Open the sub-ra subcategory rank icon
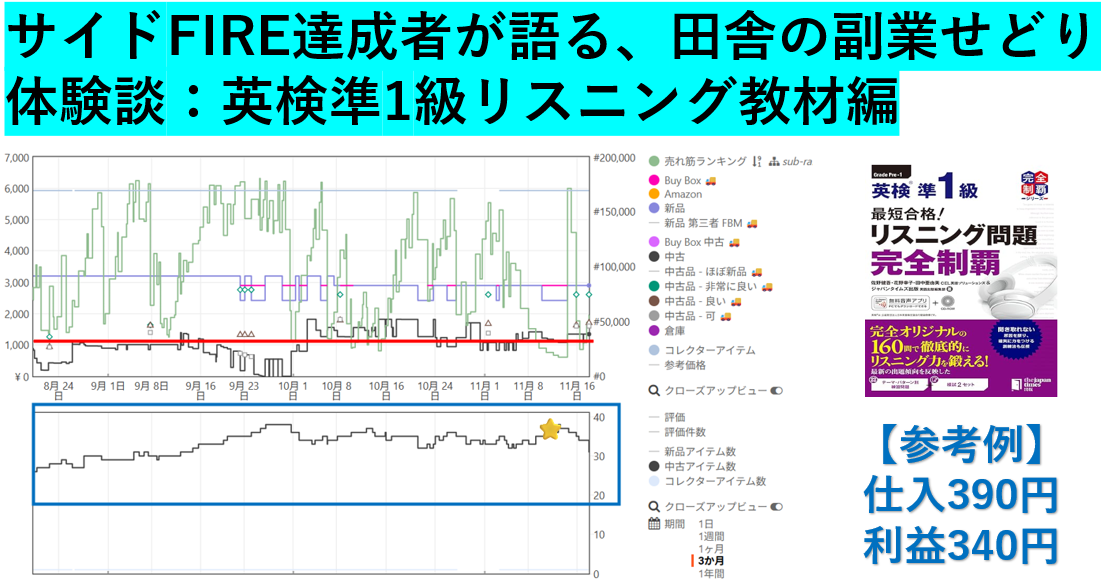Screen dimensions: 1112x583 point(774,161)
